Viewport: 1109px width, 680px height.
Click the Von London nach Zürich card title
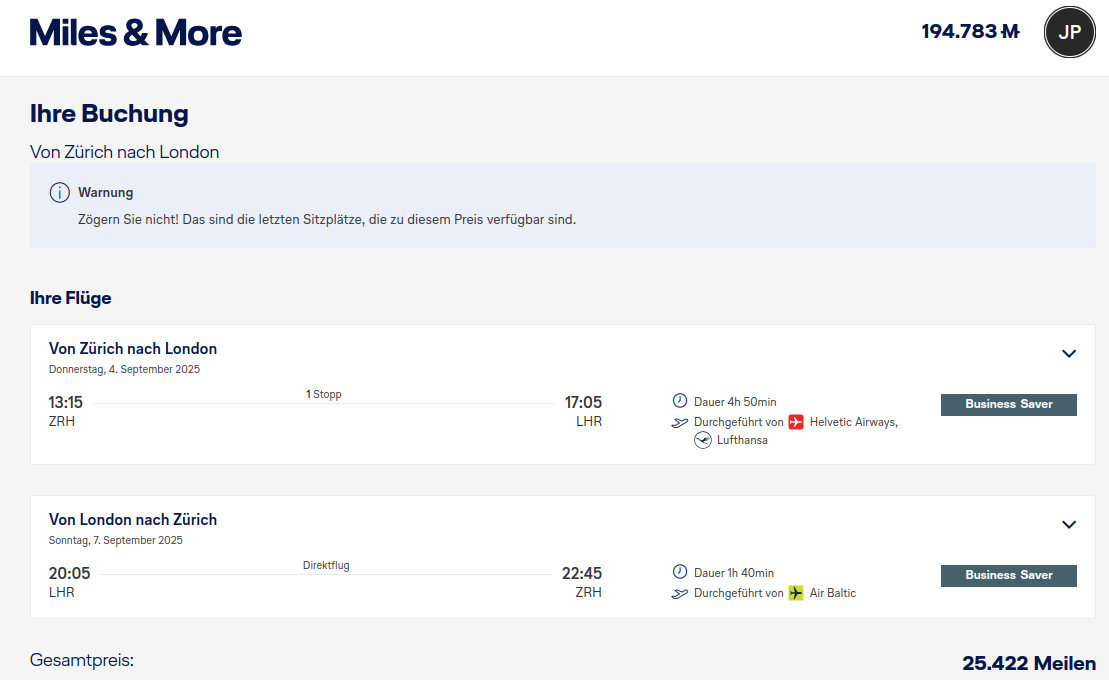click(x=133, y=520)
